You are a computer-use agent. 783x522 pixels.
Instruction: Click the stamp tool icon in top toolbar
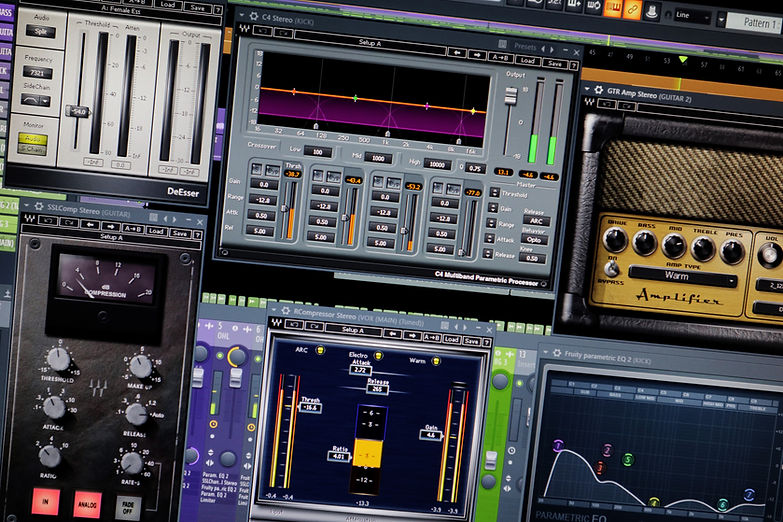click(x=651, y=12)
